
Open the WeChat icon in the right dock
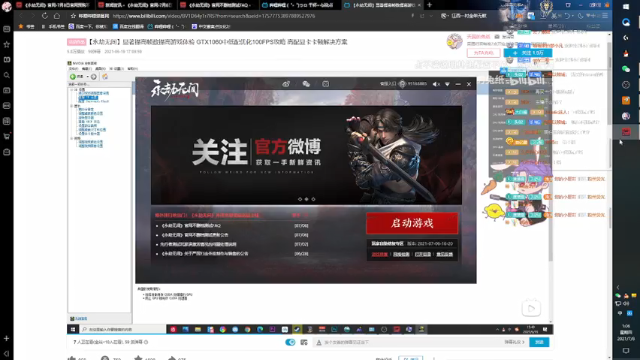626,69
